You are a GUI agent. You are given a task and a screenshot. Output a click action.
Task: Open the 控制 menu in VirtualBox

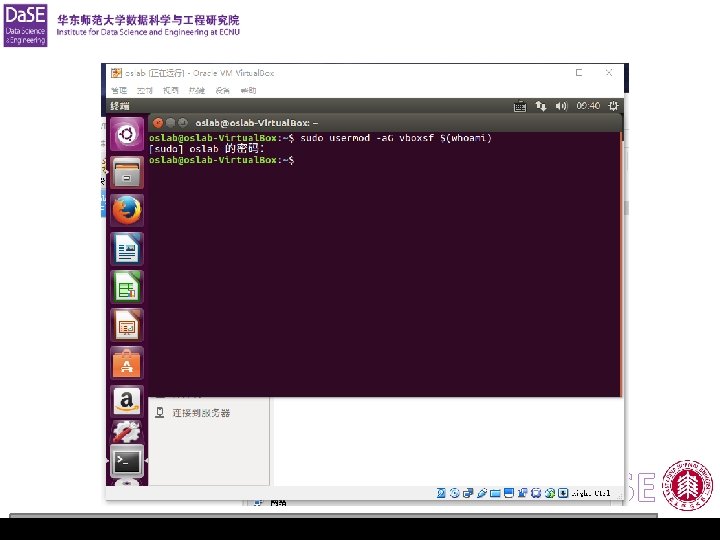click(x=145, y=90)
